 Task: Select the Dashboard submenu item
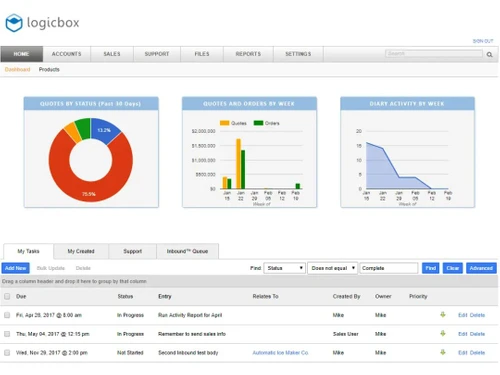point(17,69)
